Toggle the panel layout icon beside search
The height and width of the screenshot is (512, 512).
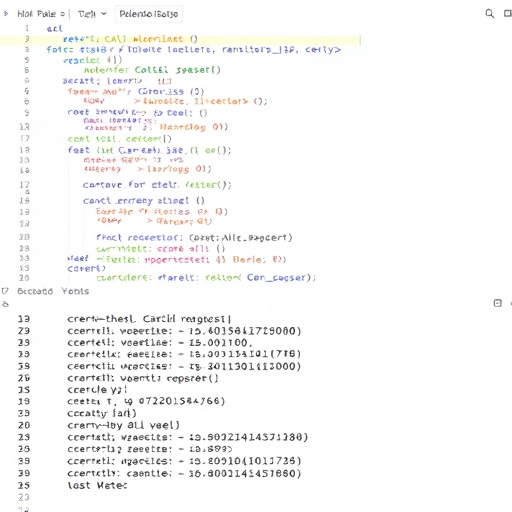tap(508, 14)
